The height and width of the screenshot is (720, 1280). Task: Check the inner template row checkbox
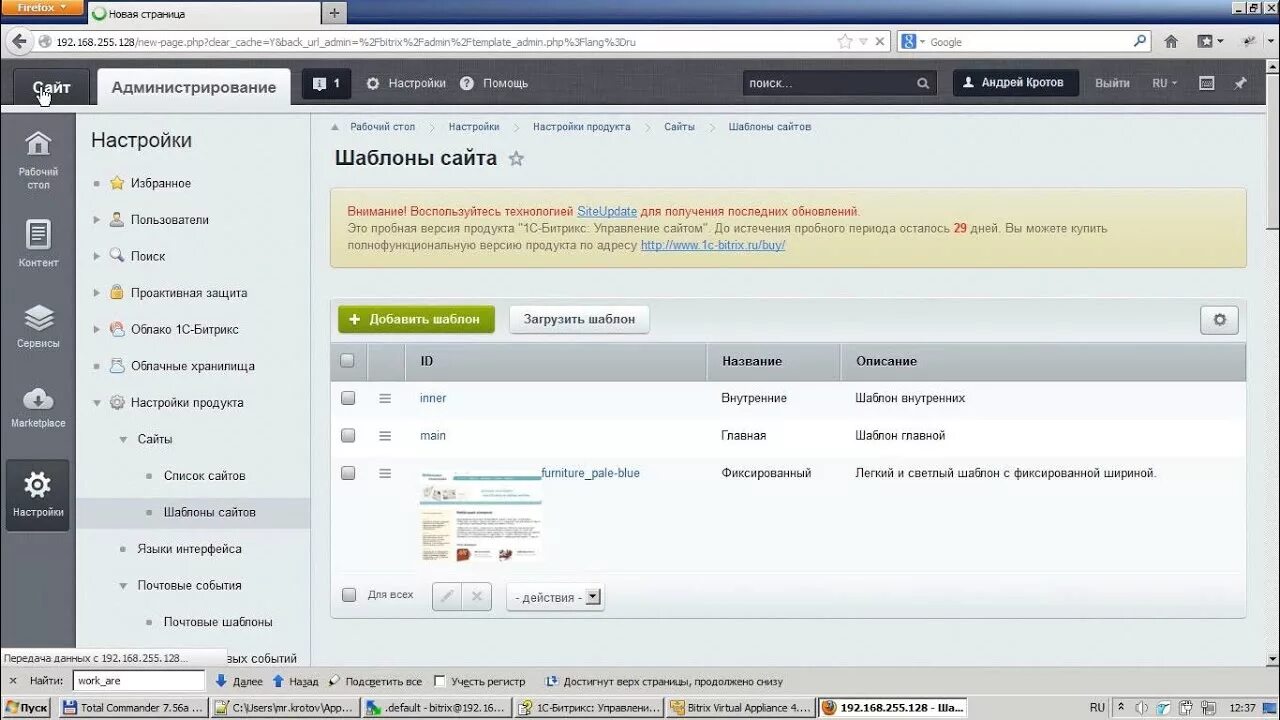click(x=348, y=398)
